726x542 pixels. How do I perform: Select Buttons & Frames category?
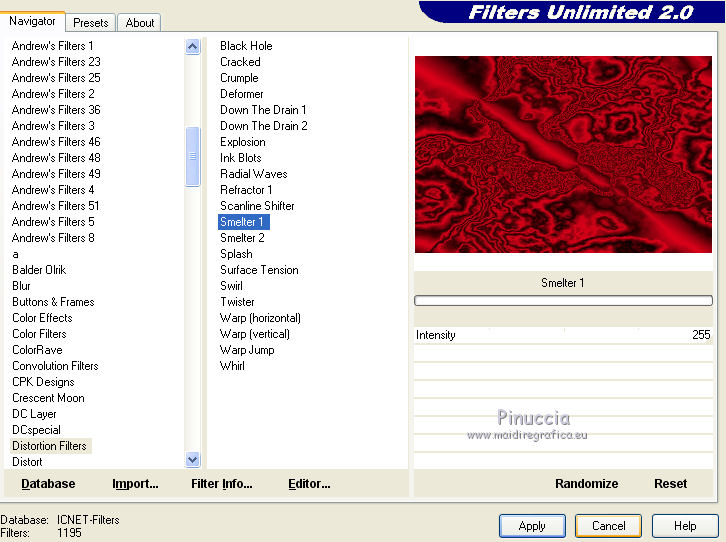[x=53, y=302]
